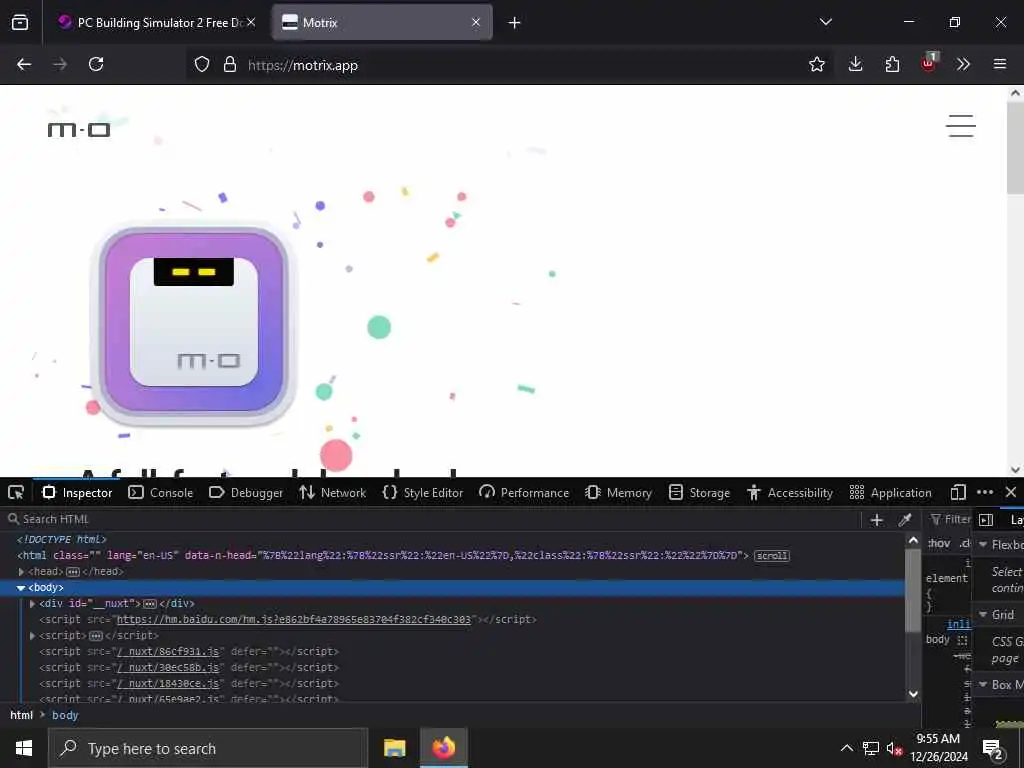Open the Memory tab
1024x768 pixels.
coord(618,492)
